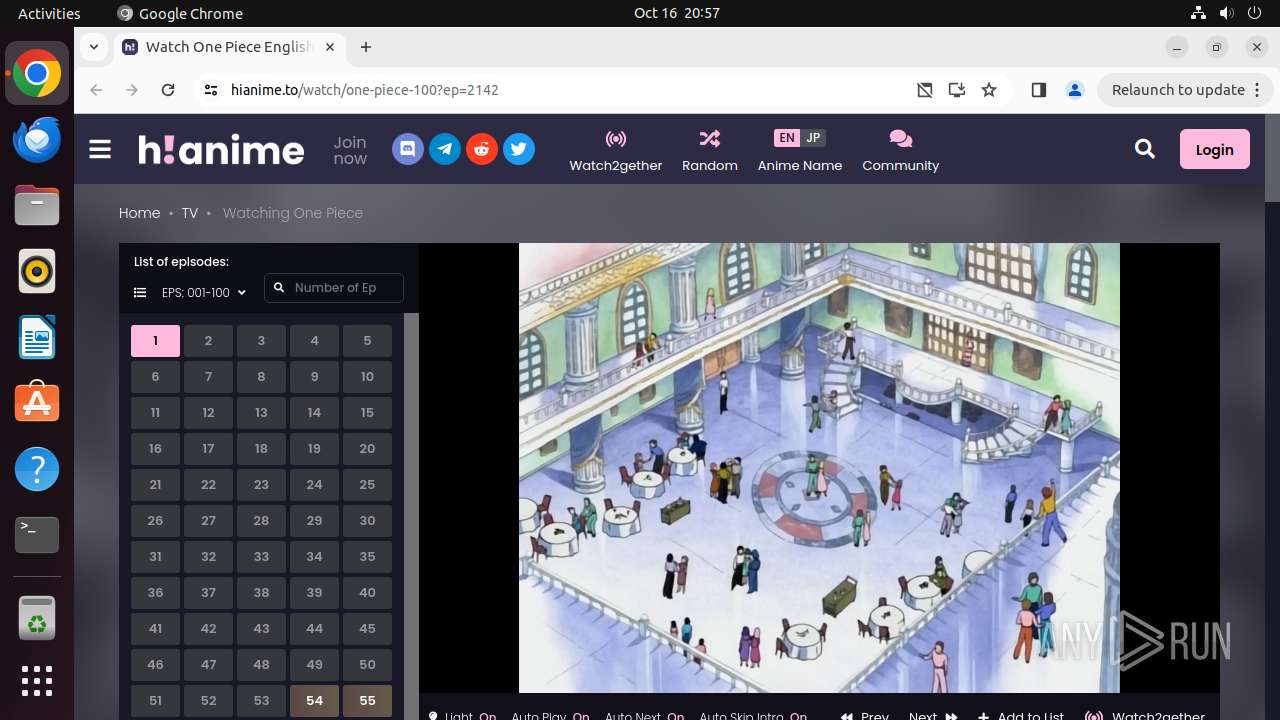Image resolution: width=1280 pixels, height=720 pixels.
Task: Click the Login button
Action: [1214, 149]
